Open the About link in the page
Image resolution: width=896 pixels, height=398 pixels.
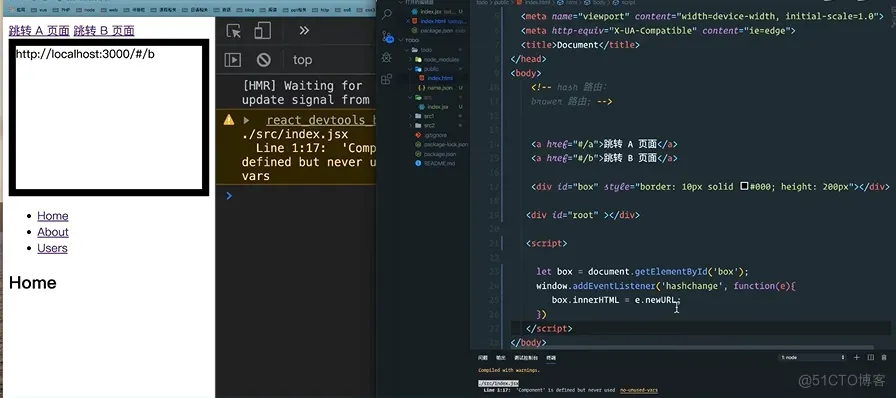[x=53, y=232]
